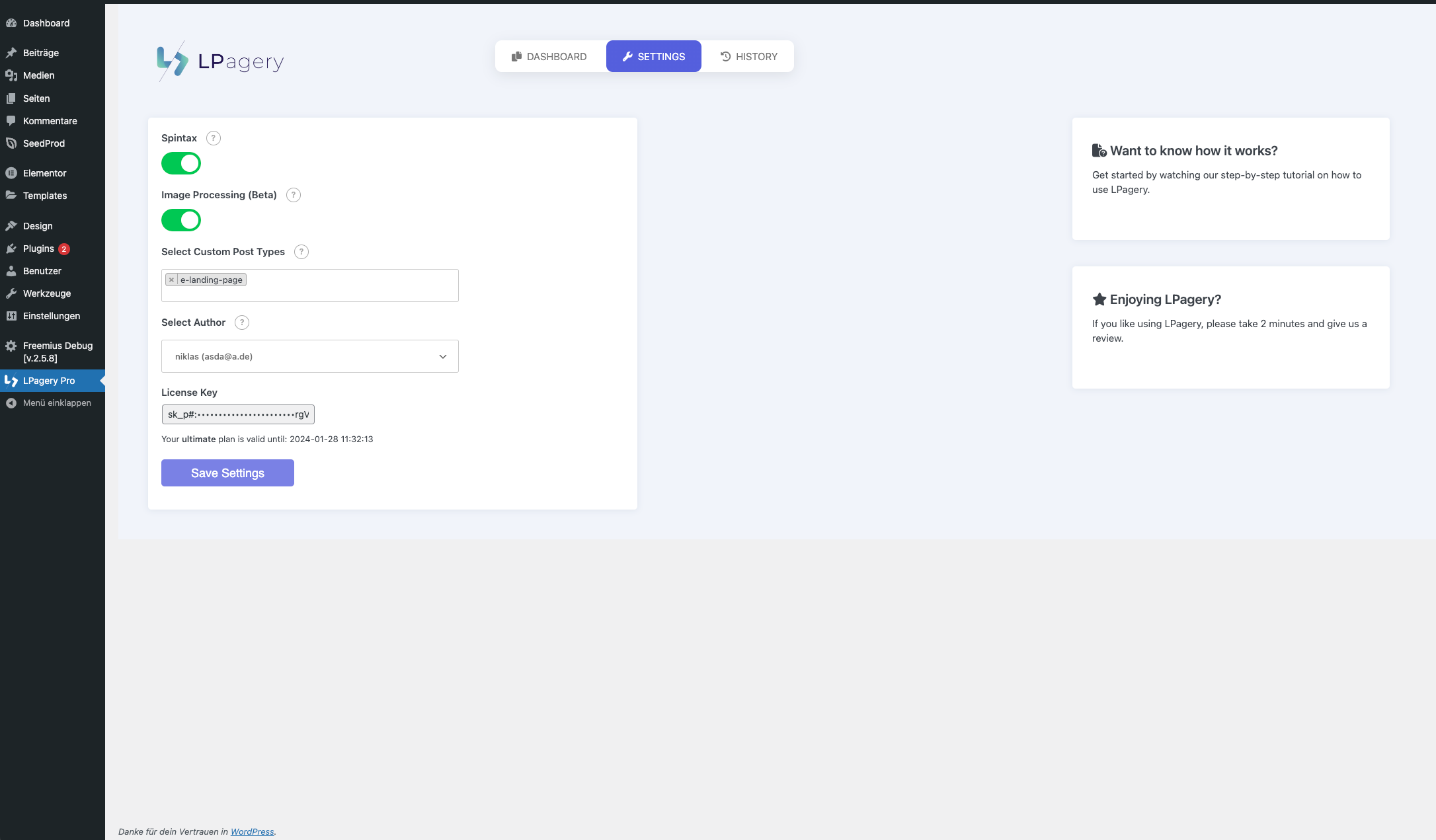Click the Save Settings button

point(227,473)
